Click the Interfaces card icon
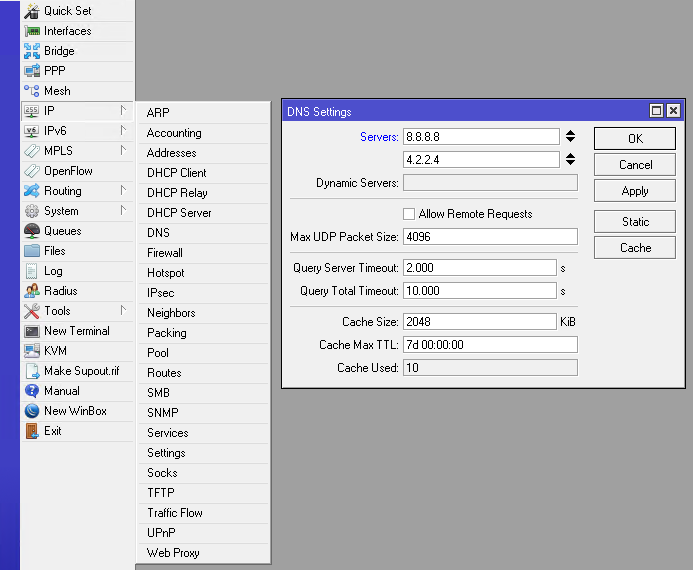693x570 pixels. (x=32, y=31)
